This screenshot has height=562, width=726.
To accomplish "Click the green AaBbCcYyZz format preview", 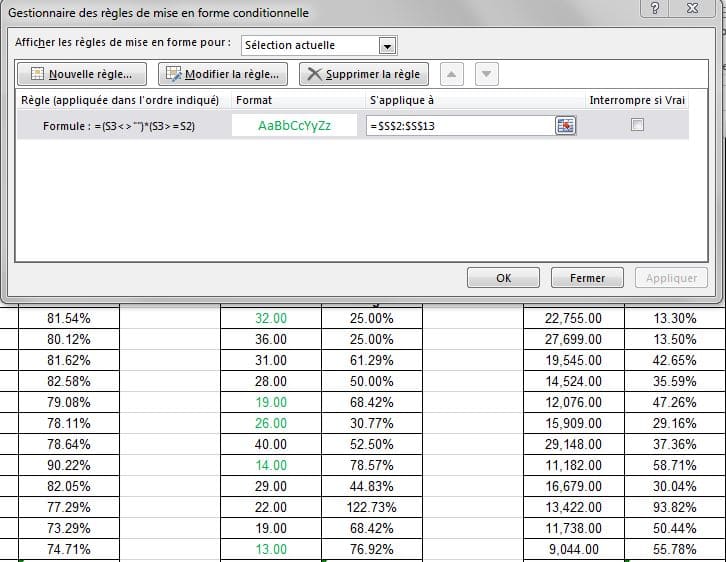I will 294,126.
